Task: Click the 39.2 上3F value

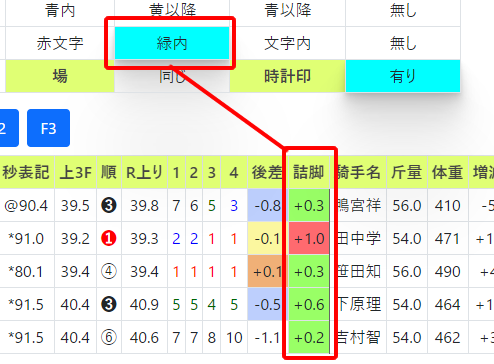Action: click(x=75, y=239)
